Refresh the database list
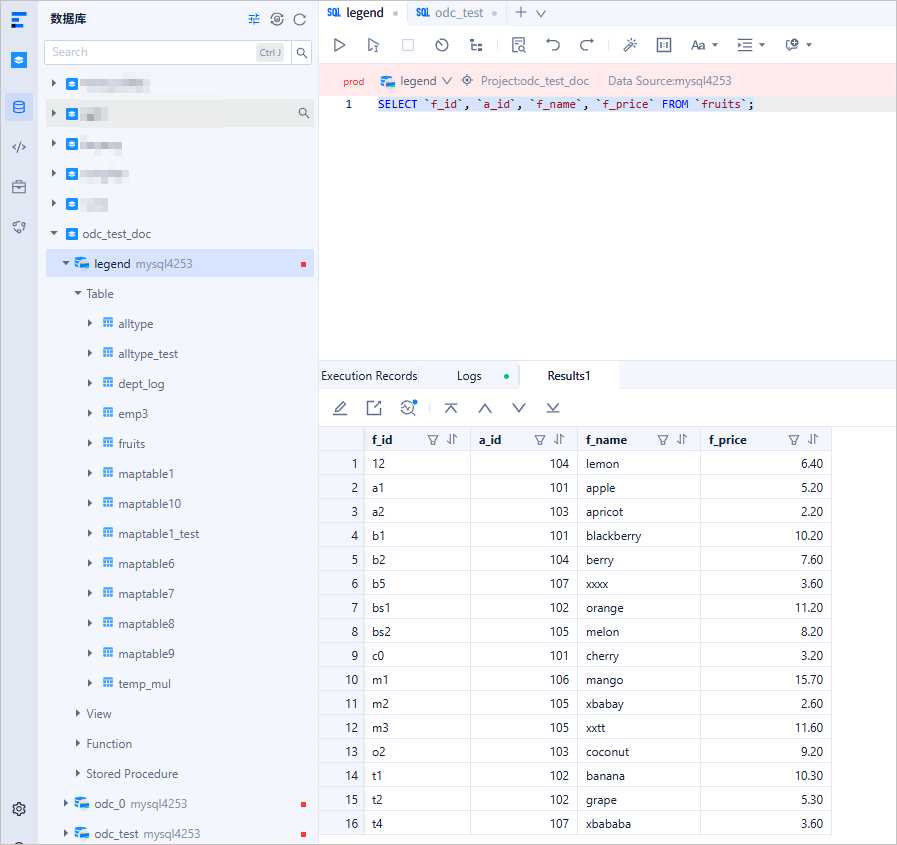Screen dimensions: 897x845 click(300, 19)
